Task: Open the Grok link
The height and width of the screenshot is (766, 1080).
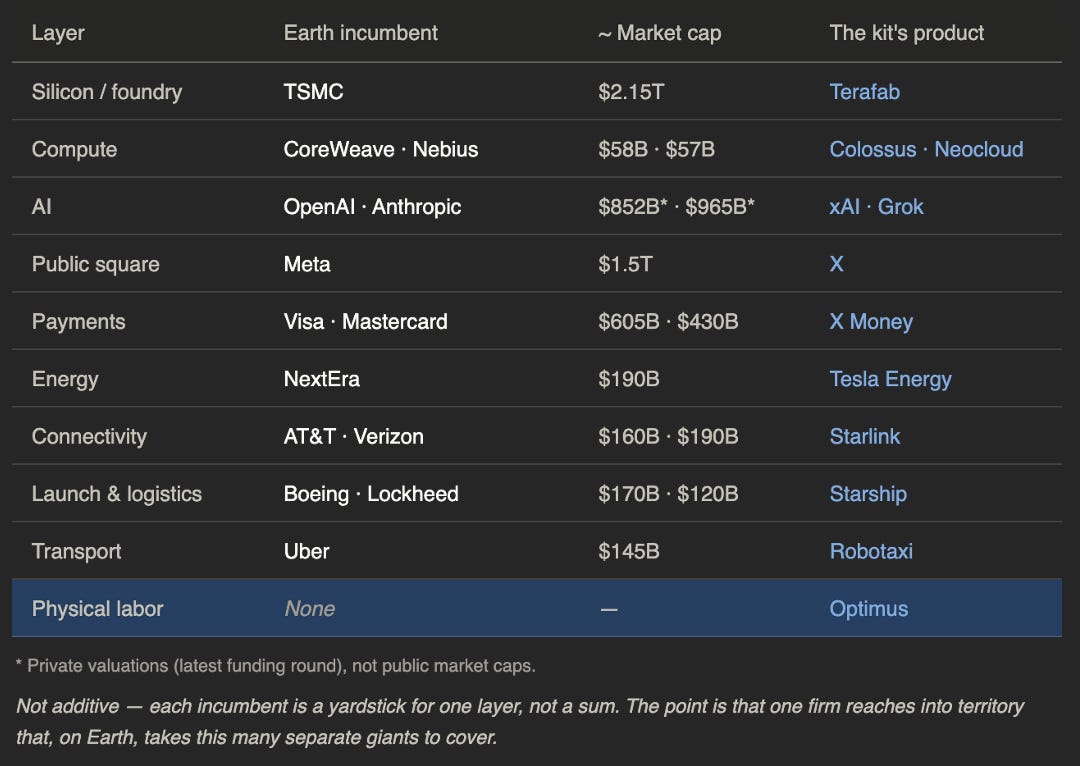Action: coord(900,207)
